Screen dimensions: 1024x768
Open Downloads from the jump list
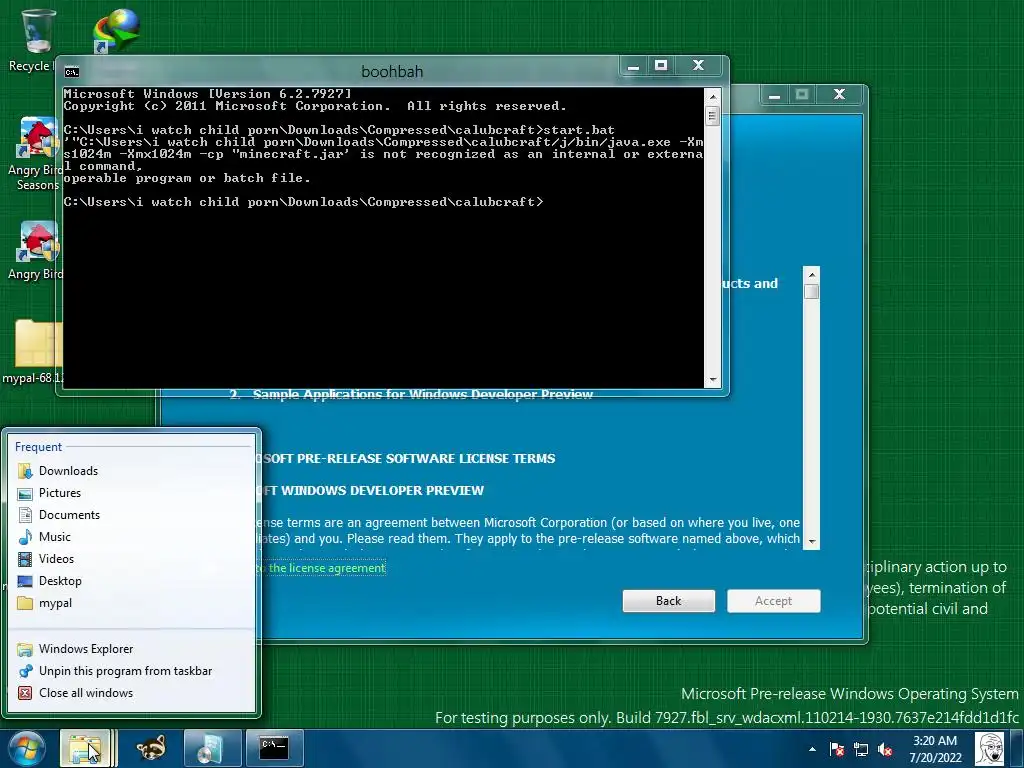(131, 471)
